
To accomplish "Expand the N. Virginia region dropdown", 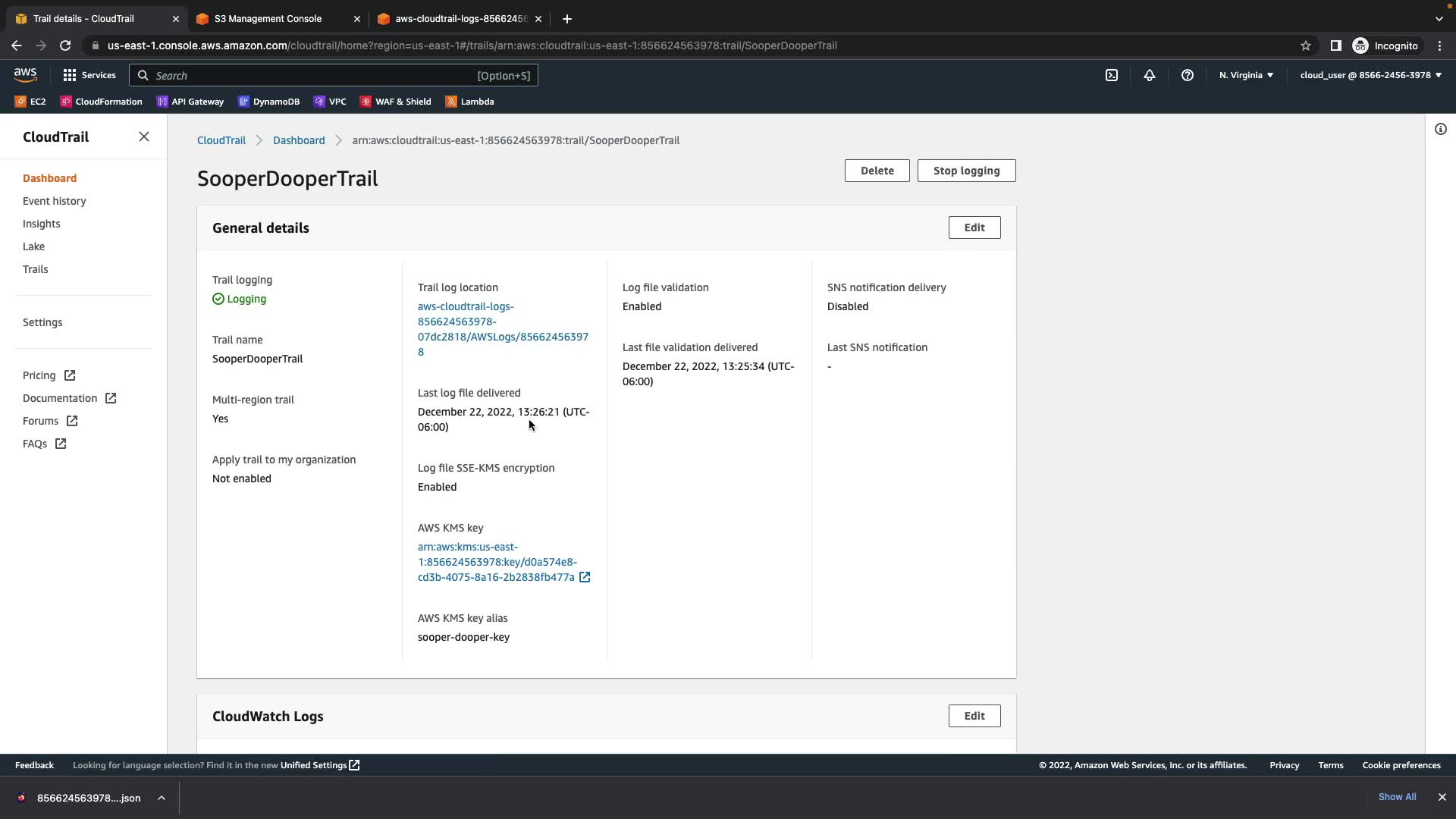I will 1246,75.
